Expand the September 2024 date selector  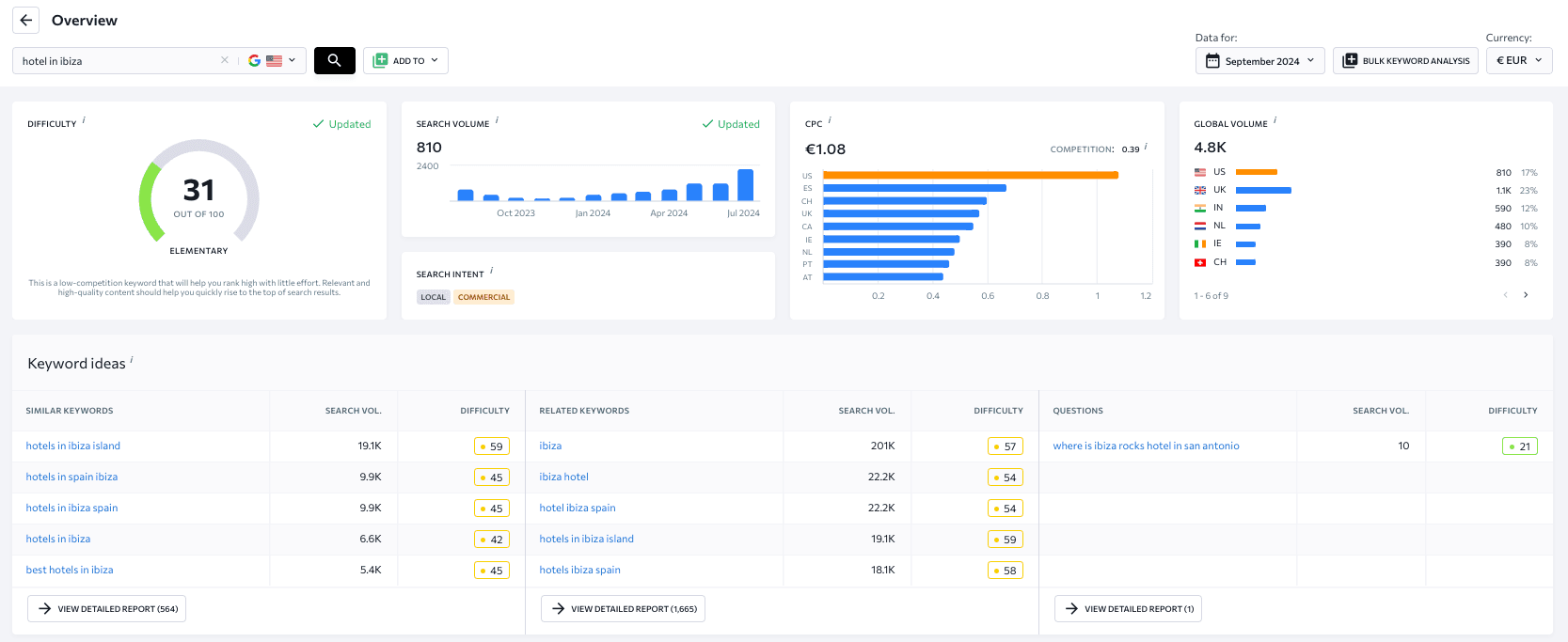[x=1259, y=61]
